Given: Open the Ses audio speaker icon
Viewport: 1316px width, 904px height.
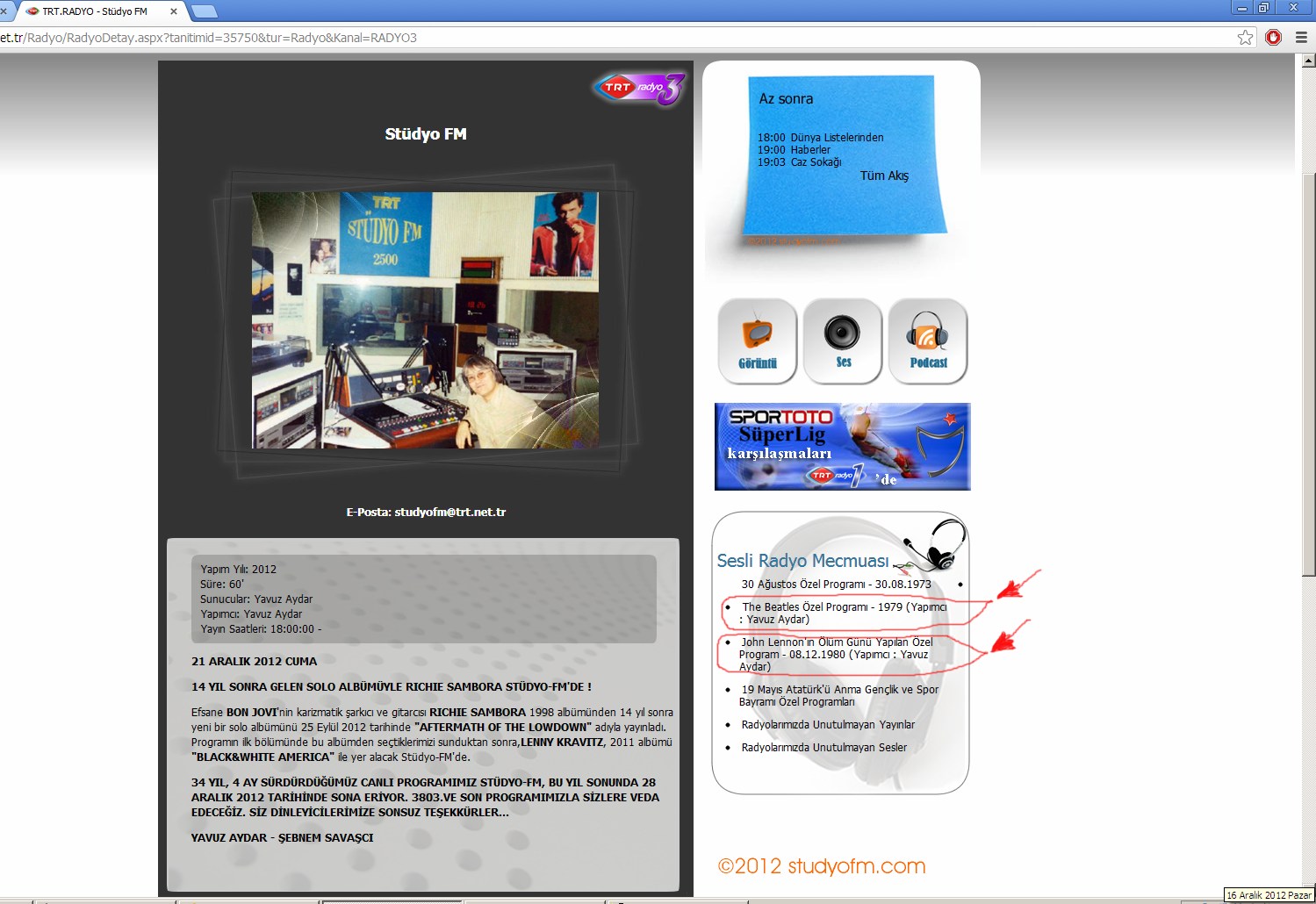Looking at the screenshot, I should [843, 341].
